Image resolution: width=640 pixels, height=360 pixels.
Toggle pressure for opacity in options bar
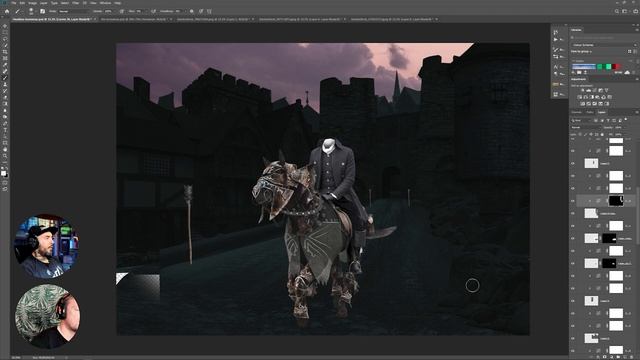point(122,11)
